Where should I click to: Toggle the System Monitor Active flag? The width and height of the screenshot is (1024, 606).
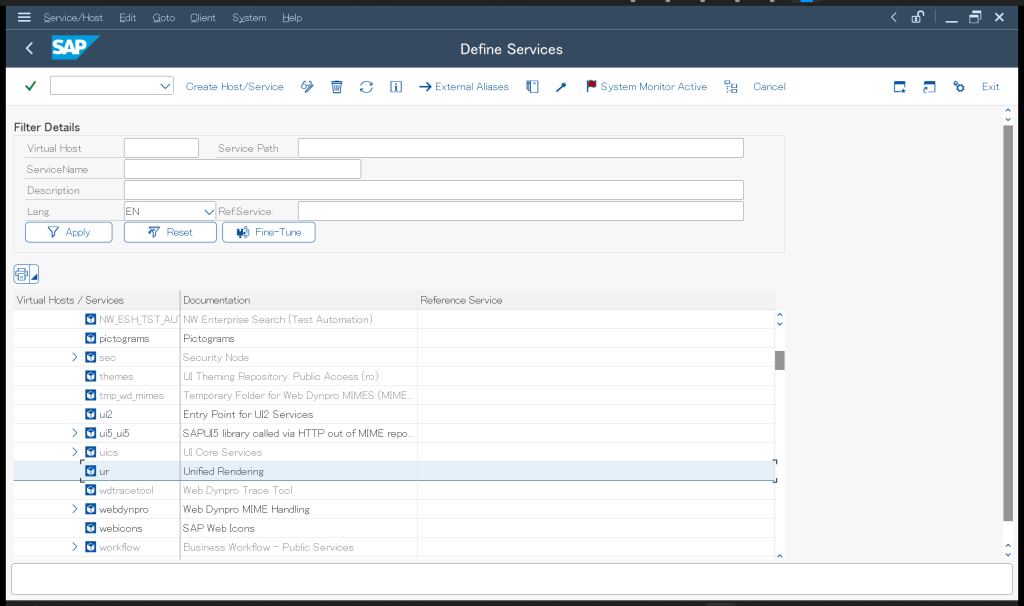click(x=646, y=87)
